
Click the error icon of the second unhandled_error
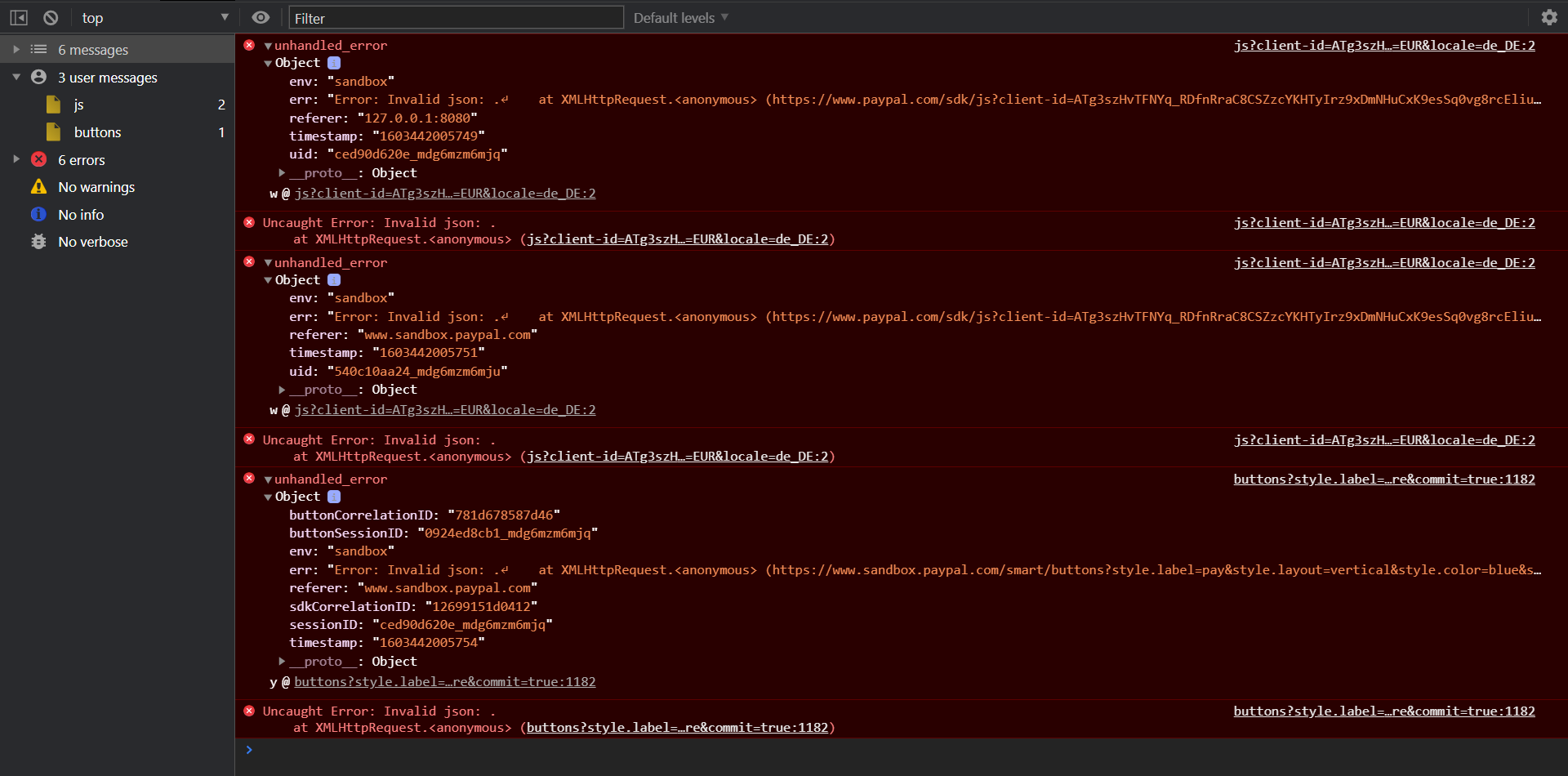[x=249, y=262]
